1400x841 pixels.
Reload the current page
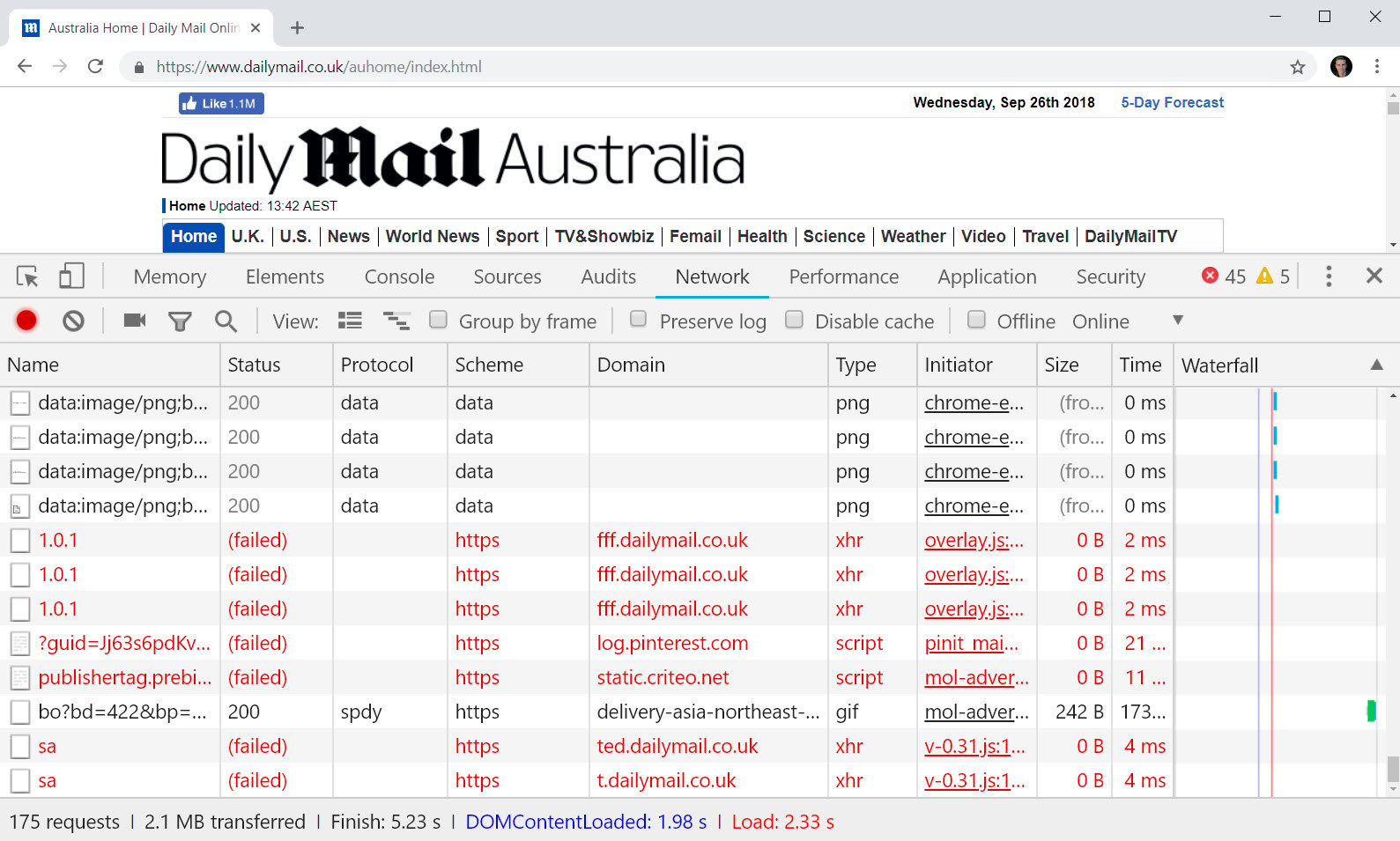(x=95, y=66)
